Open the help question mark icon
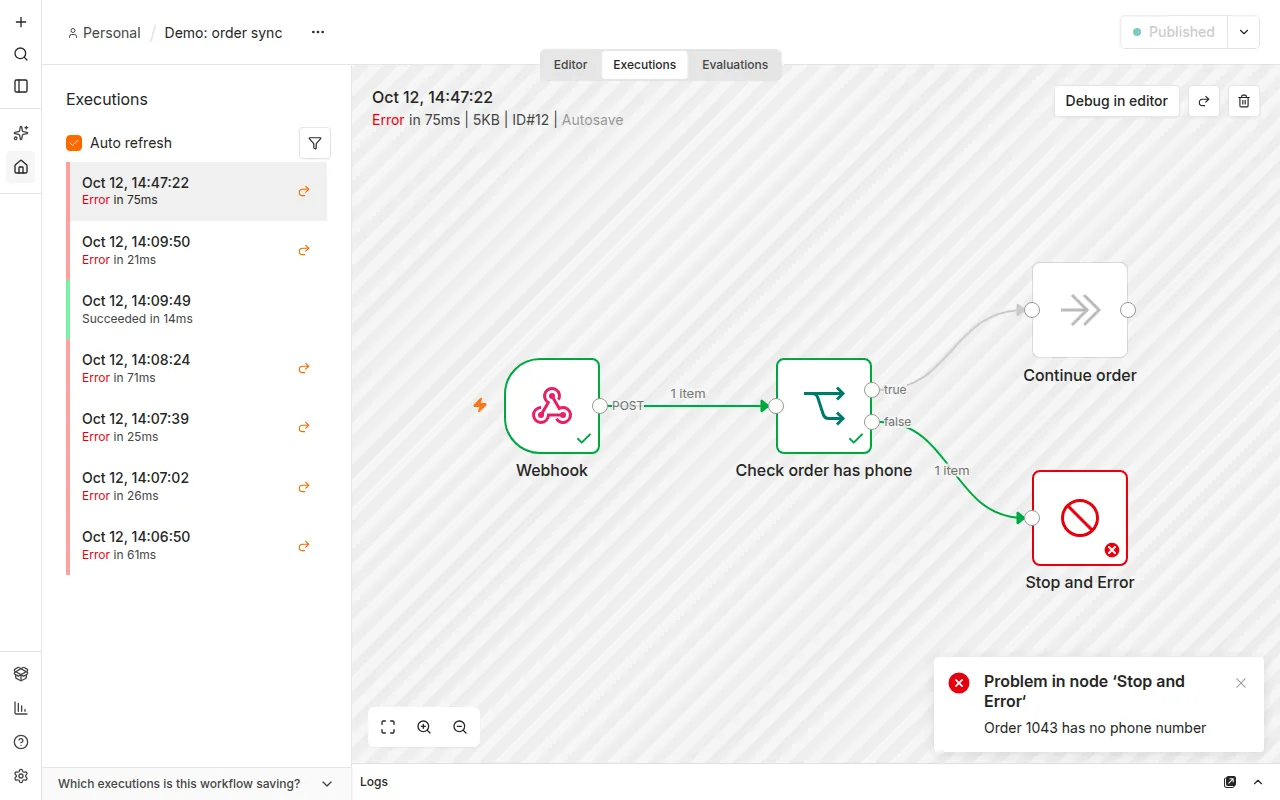This screenshot has height=800, width=1280. [x=21, y=742]
